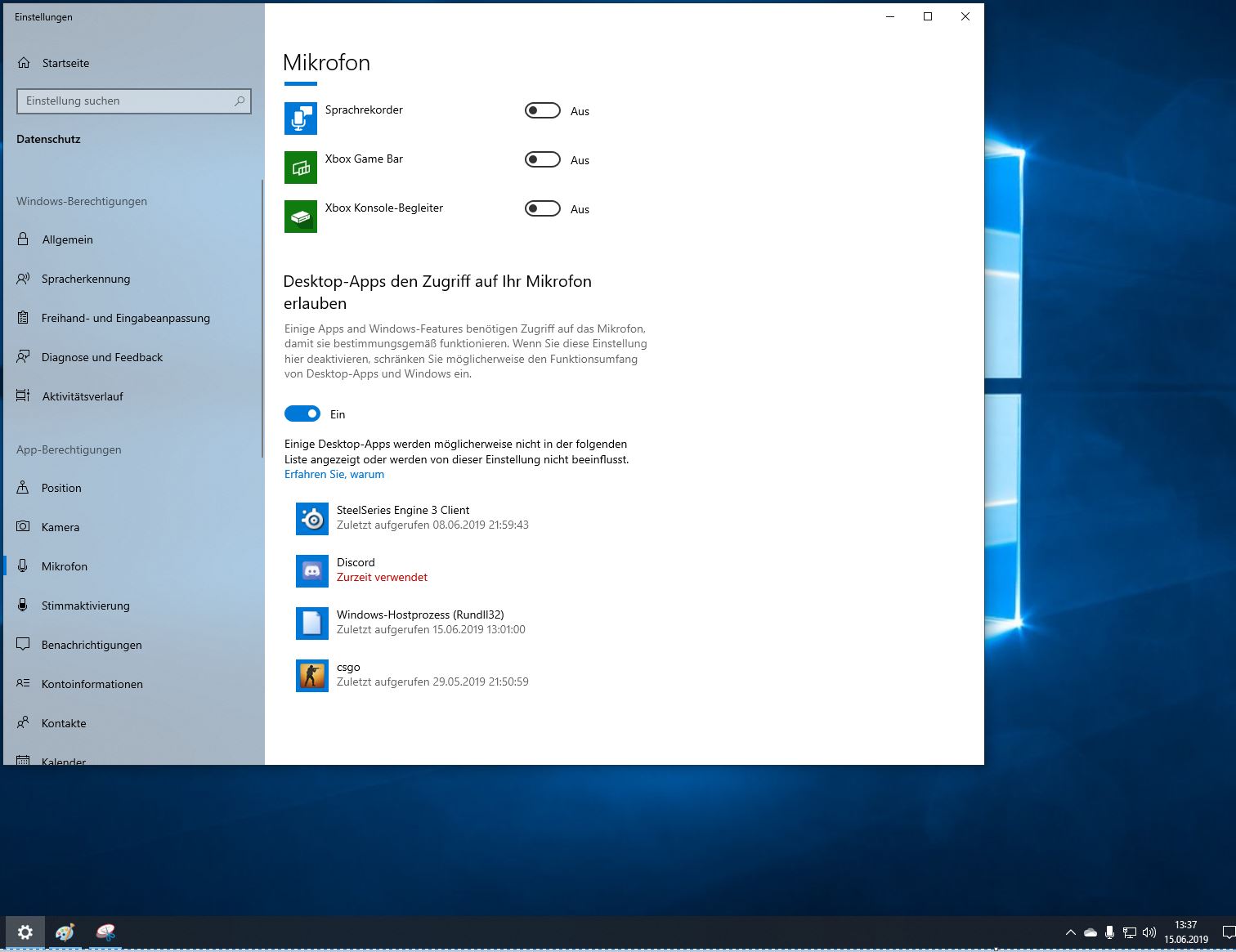Disable desktop apps microphone access toggle
The width and height of the screenshot is (1236, 952).
(302, 413)
